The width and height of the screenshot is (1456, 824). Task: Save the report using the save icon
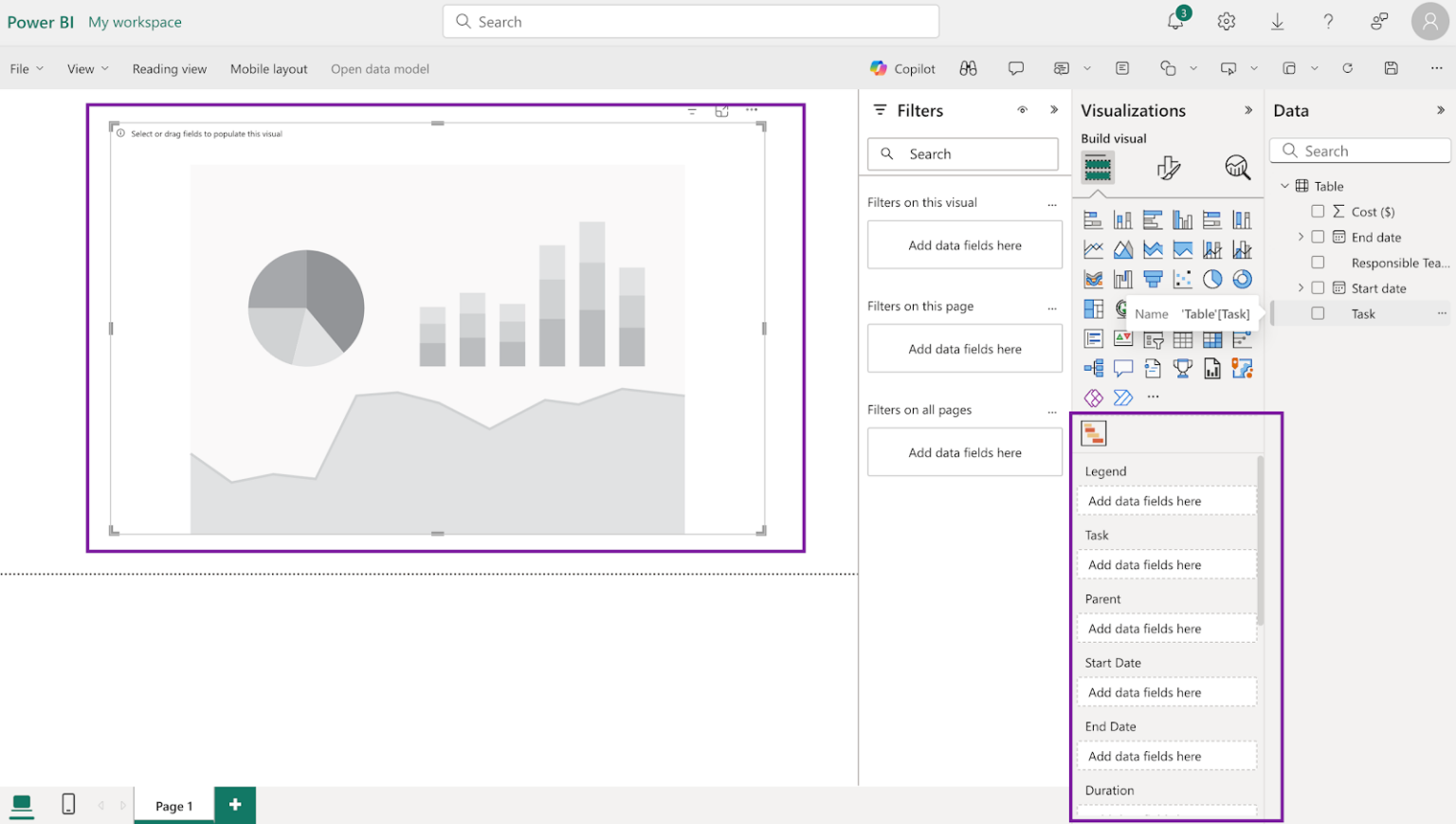click(1391, 67)
